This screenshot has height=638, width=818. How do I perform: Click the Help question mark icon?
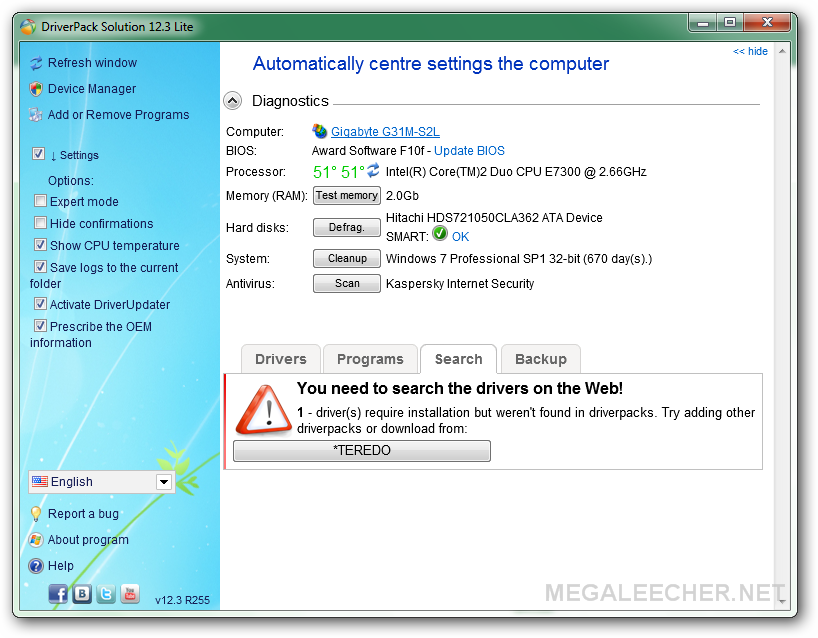pyautogui.click(x=36, y=565)
